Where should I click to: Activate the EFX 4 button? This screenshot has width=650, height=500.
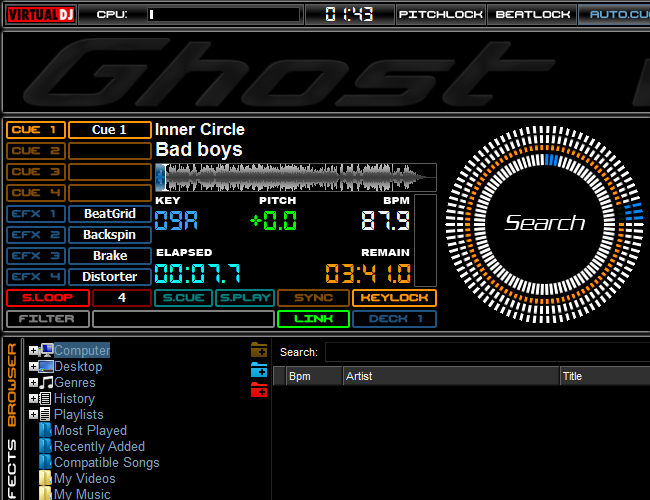pos(36,277)
